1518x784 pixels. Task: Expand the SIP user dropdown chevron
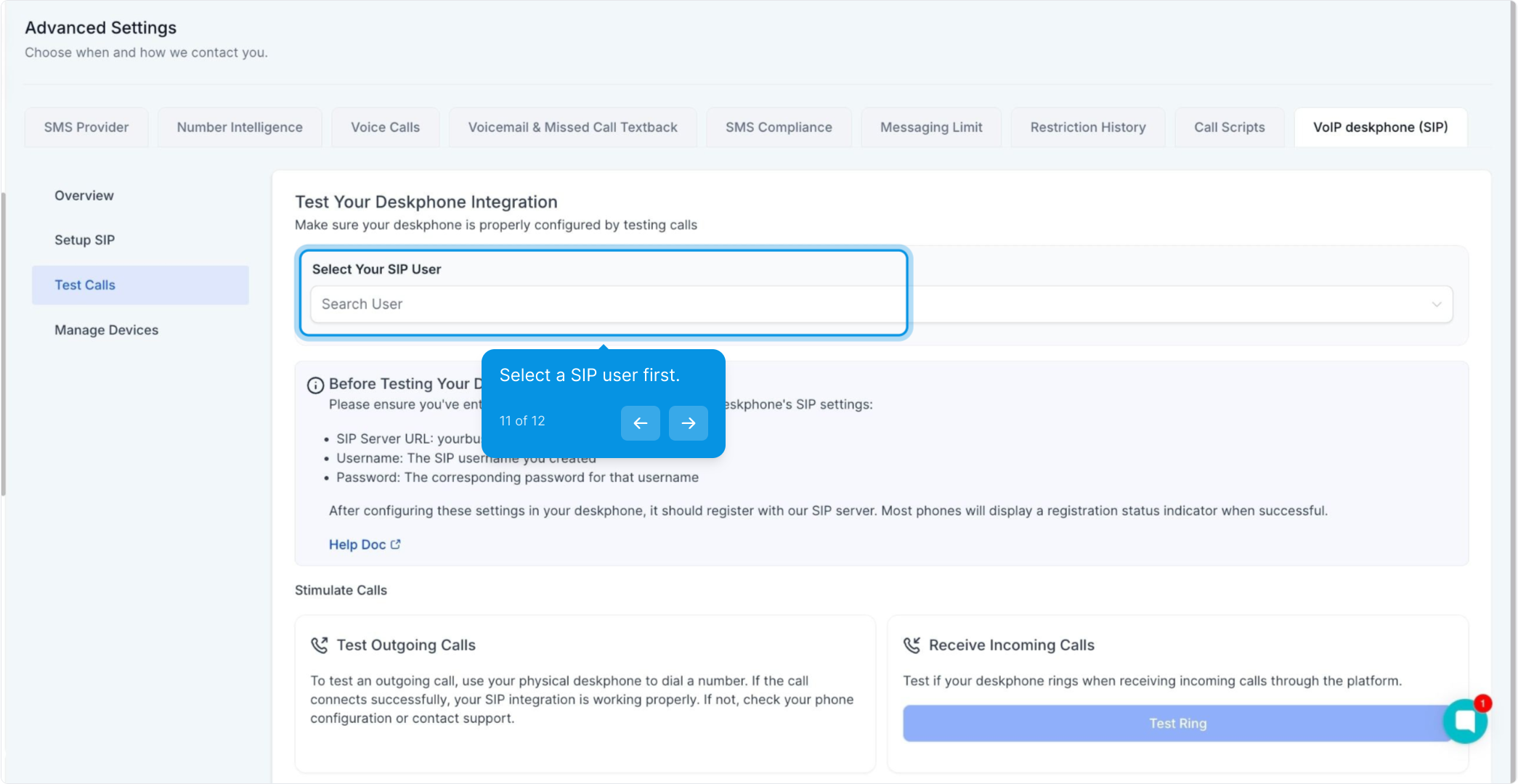1436,304
